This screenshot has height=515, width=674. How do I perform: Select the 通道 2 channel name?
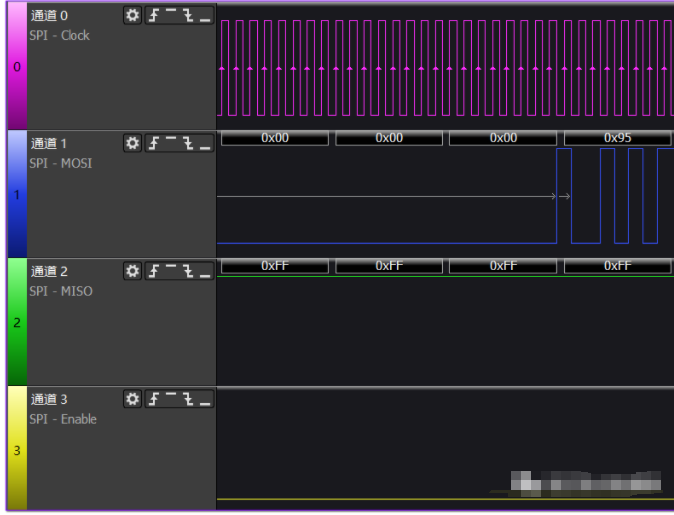(x=49, y=272)
